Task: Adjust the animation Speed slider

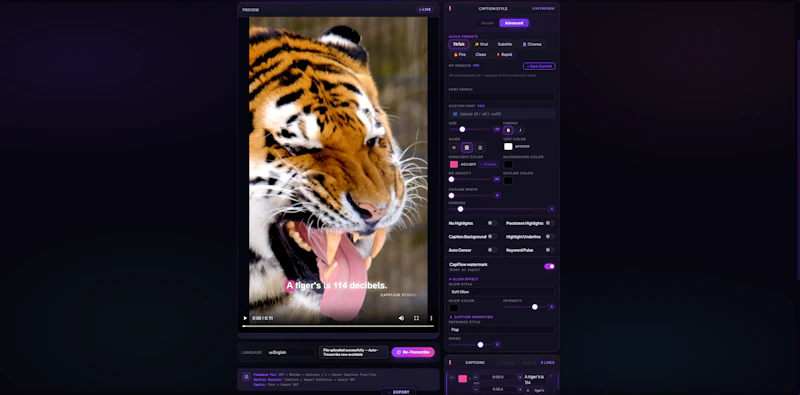Action: tap(470, 345)
